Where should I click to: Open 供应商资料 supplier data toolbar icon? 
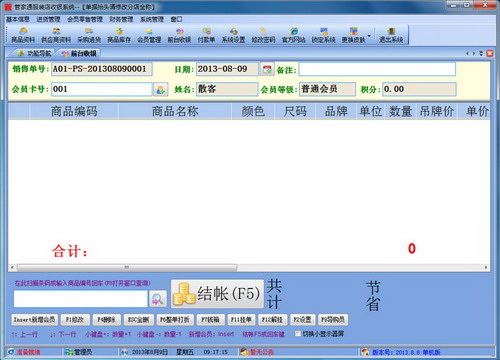tap(56, 35)
